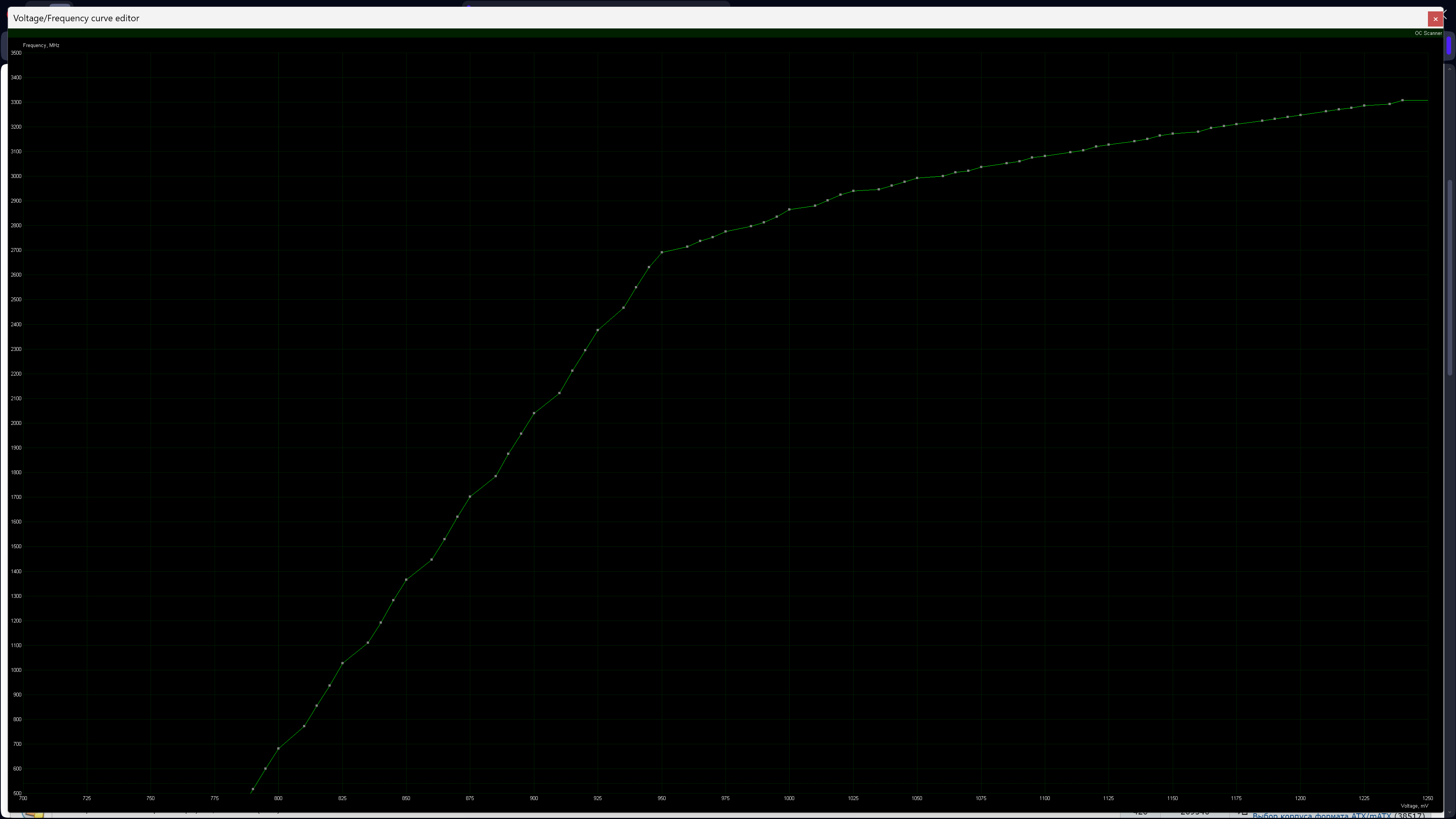Click the curve point at 1000 mV

point(789,210)
